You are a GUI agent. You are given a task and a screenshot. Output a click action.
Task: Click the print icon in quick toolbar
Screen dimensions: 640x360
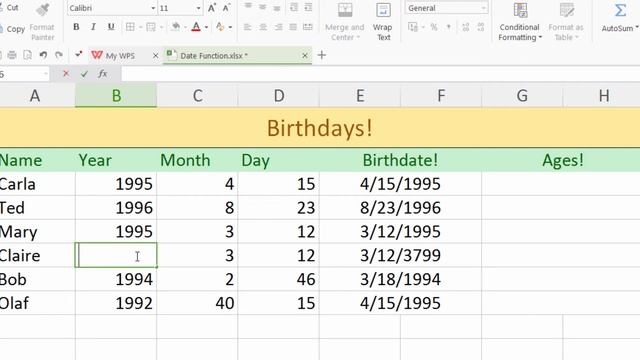12,55
